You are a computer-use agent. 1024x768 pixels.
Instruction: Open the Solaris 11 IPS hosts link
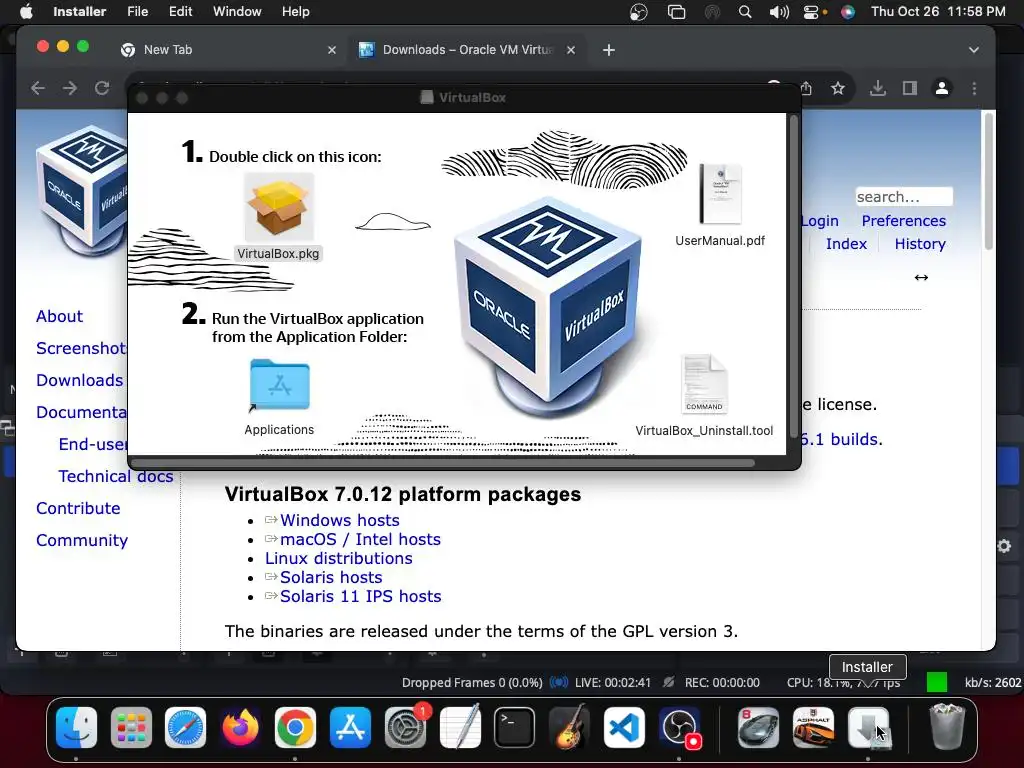(360, 596)
